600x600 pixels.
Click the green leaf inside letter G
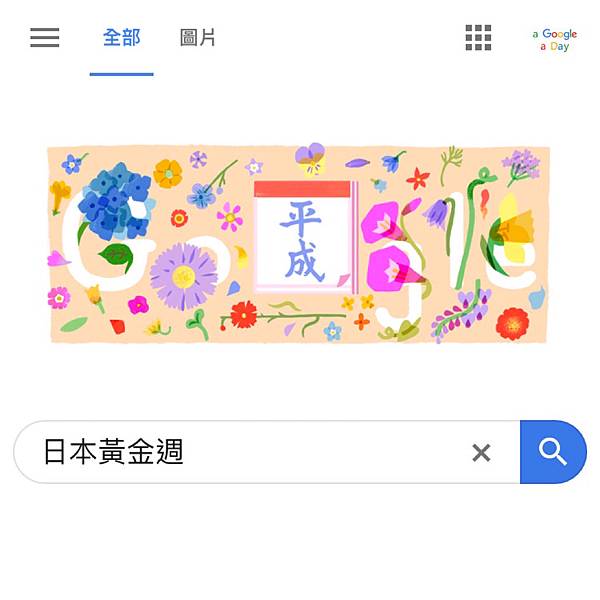click(x=116, y=256)
